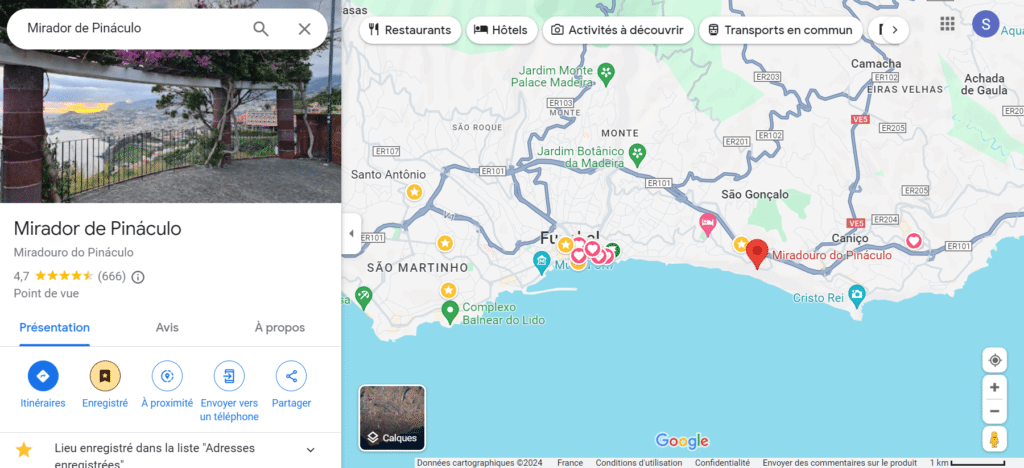Image resolution: width=1024 pixels, height=468 pixels.
Task: Click Jardim Monte Palace Madeira marker
Action: [x=607, y=74]
